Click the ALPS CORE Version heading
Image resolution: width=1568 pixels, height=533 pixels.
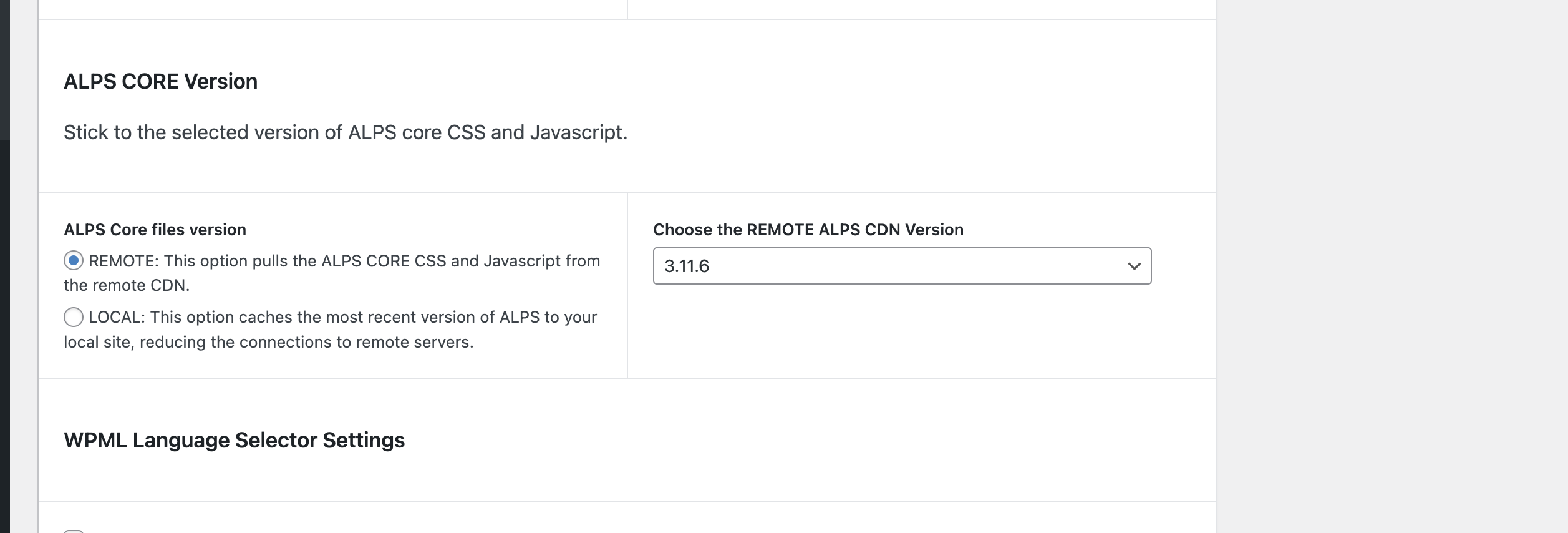click(160, 80)
